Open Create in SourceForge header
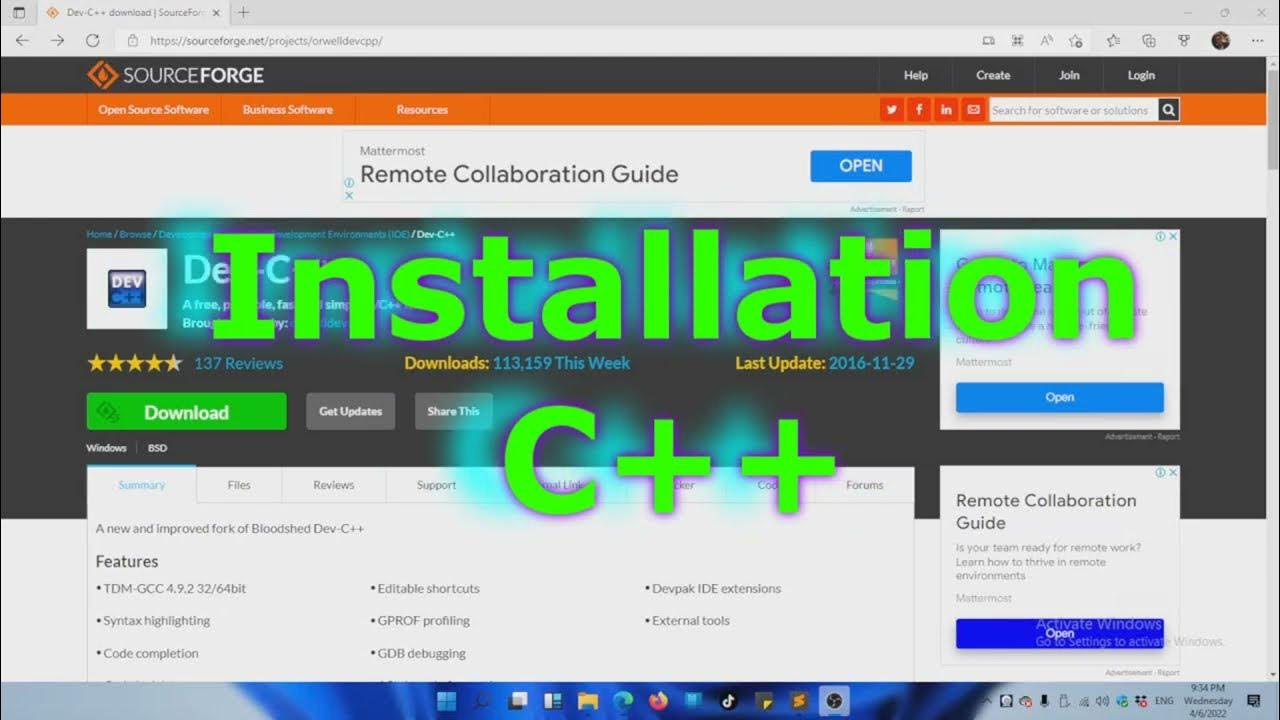This screenshot has height=720, width=1280. 993,75
